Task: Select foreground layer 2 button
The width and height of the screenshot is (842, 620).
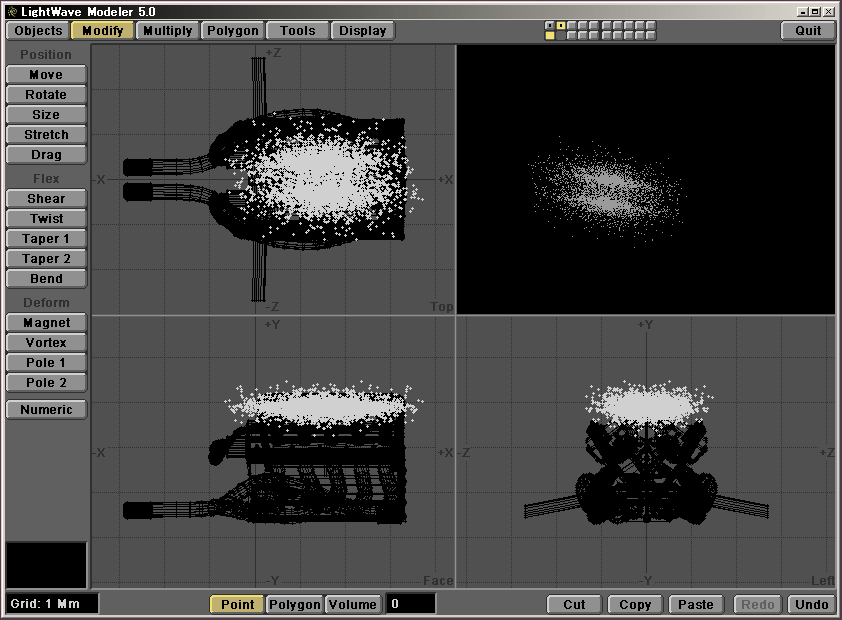Action: pos(561,25)
